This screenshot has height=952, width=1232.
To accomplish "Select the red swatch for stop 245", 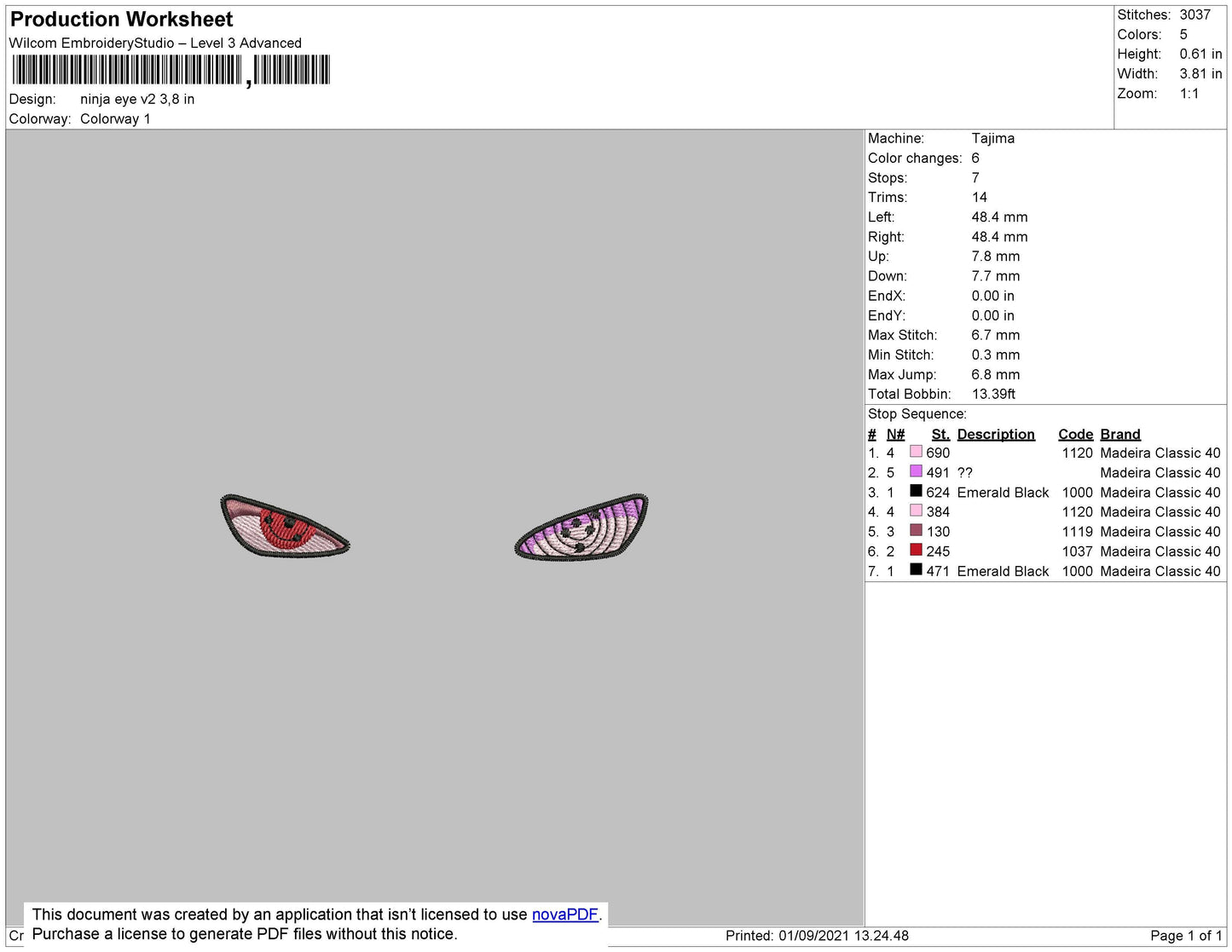I will pos(916,550).
